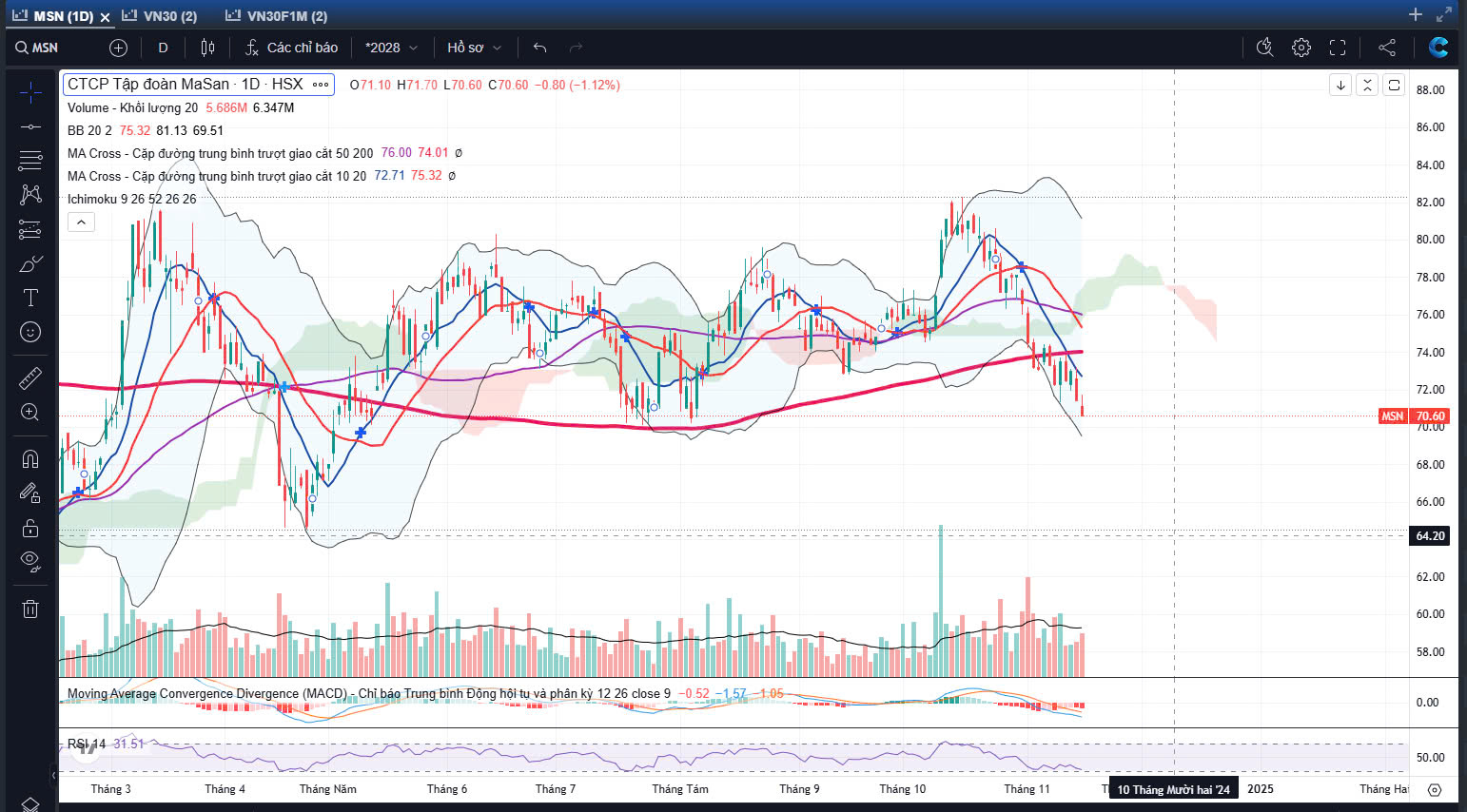Collapse the indicator legend list
The width and height of the screenshot is (1467, 812).
(81, 222)
